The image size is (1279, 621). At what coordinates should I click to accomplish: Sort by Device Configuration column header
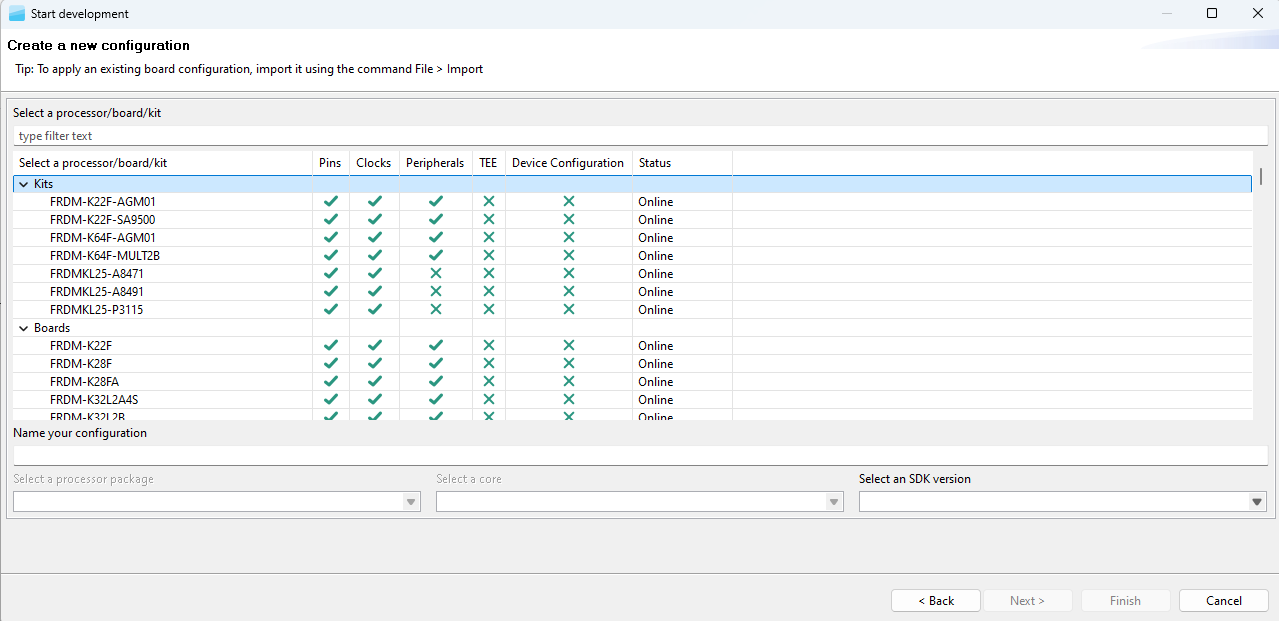coord(568,163)
